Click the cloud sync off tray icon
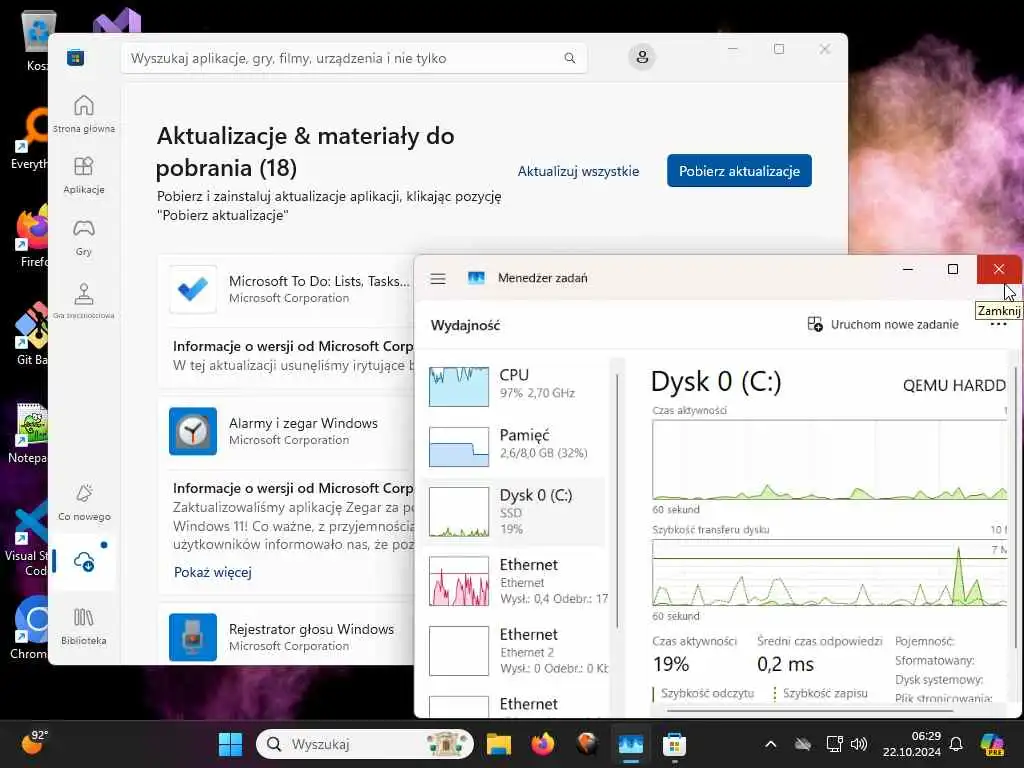The height and width of the screenshot is (768, 1024). [803, 744]
